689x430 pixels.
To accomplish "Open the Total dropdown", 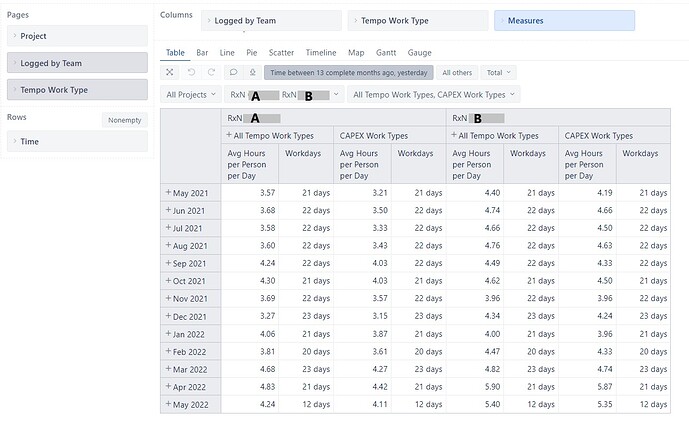I will coord(498,72).
